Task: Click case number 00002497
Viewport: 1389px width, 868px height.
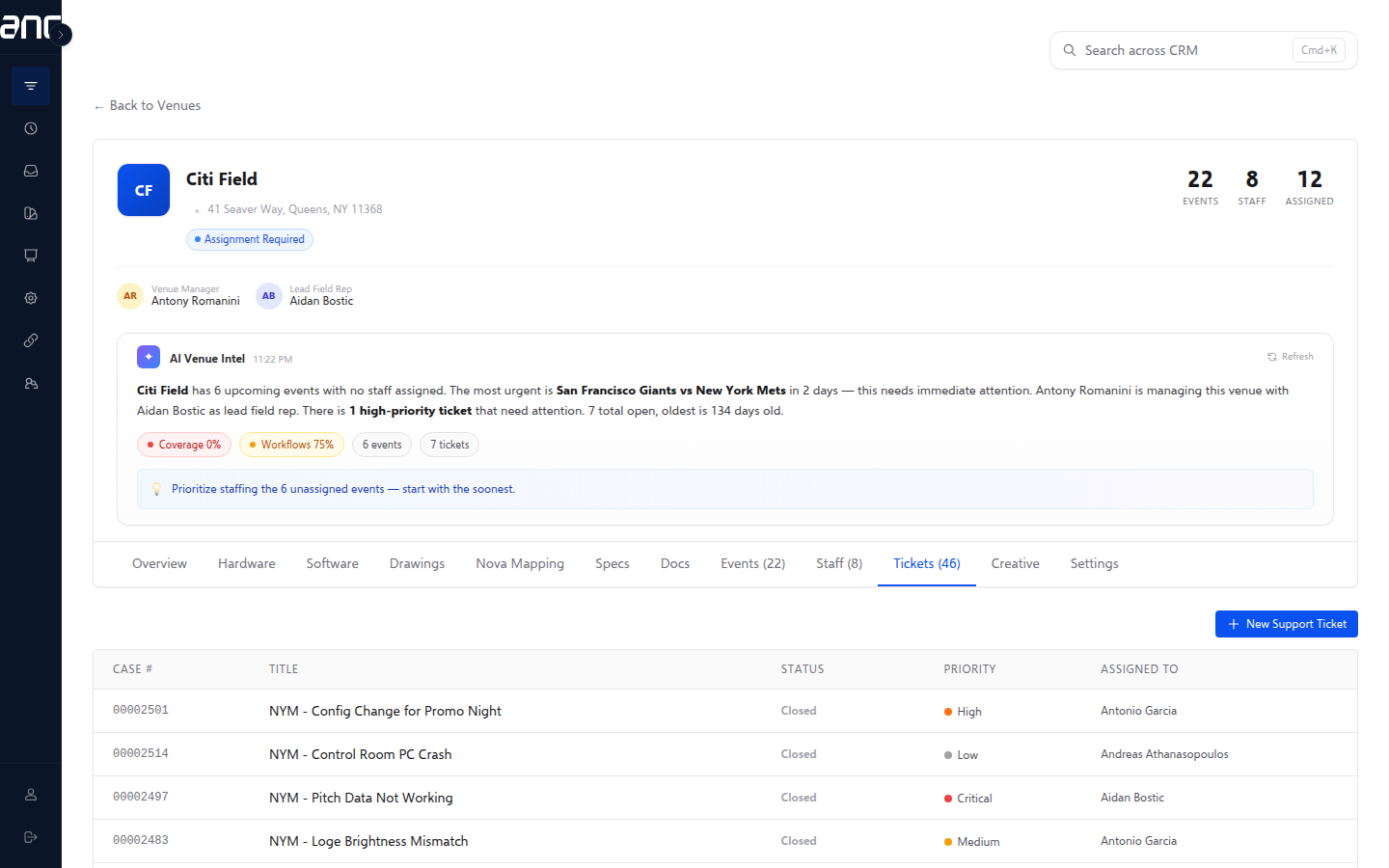Action: [141, 798]
